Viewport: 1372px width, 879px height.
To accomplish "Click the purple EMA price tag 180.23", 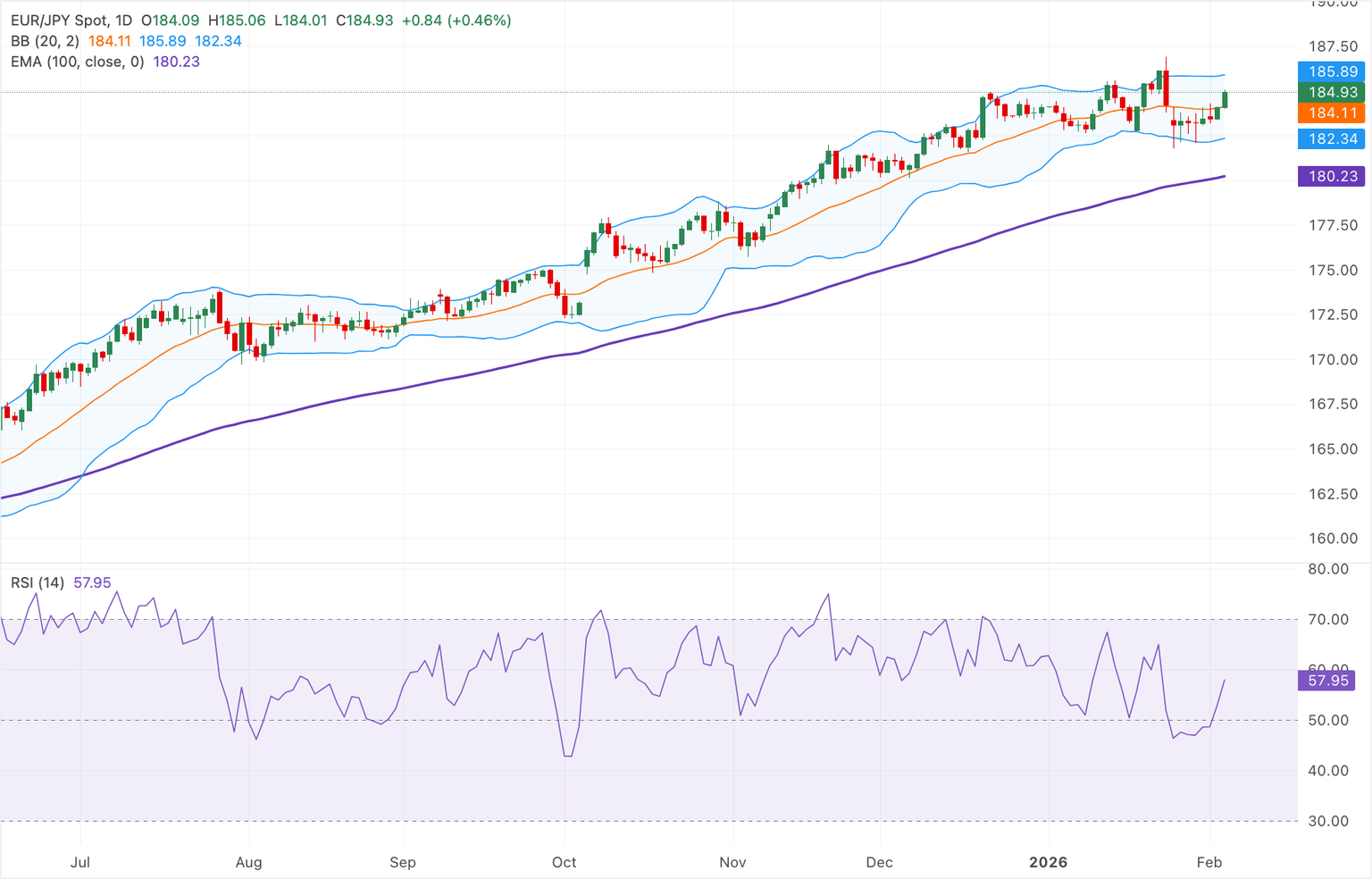I will coord(1330,176).
